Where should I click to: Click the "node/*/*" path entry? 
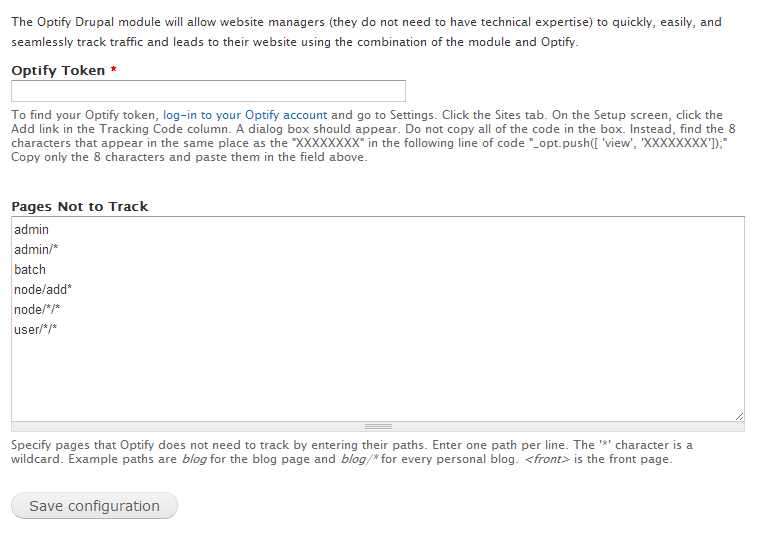pos(38,310)
